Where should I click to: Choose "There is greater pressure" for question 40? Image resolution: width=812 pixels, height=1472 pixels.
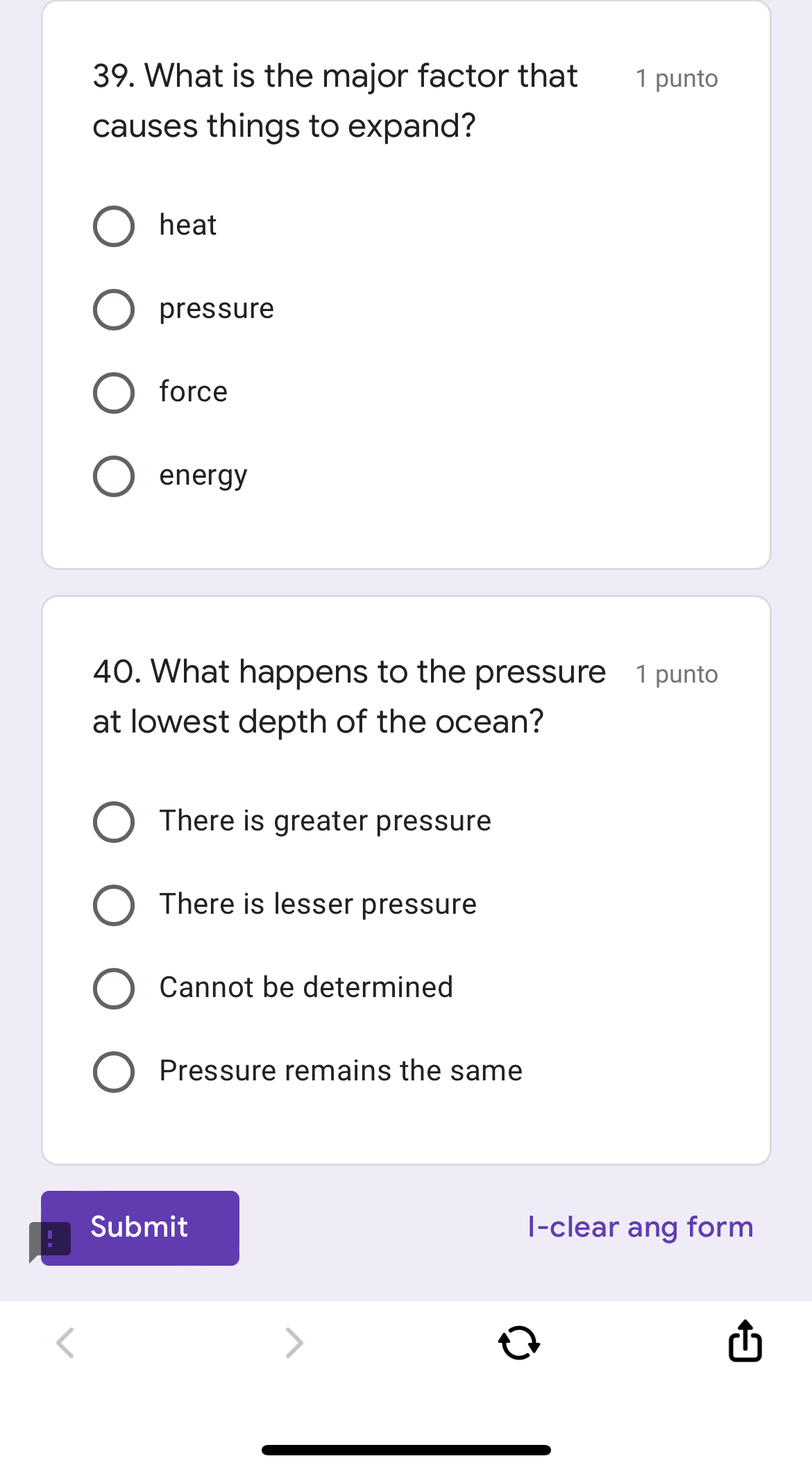(x=114, y=822)
